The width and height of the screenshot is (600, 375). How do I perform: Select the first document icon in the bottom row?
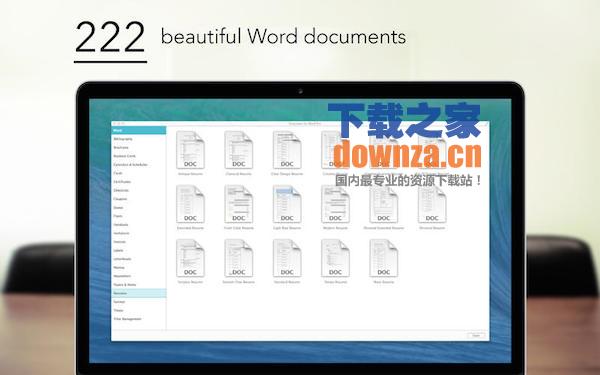click(x=190, y=258)
